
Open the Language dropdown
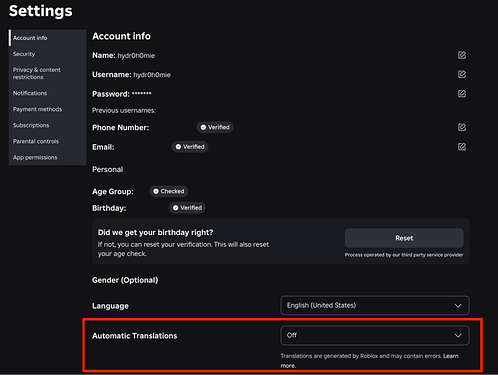(375, 305)
